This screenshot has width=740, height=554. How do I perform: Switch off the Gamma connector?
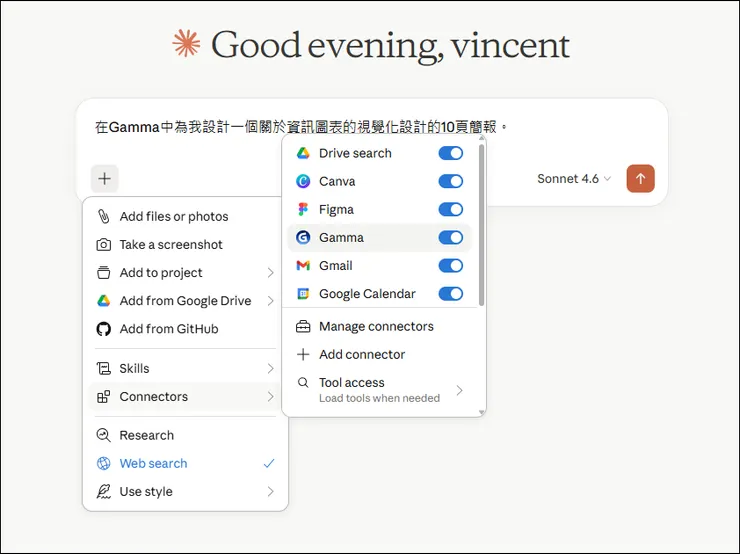coord(451,237)
